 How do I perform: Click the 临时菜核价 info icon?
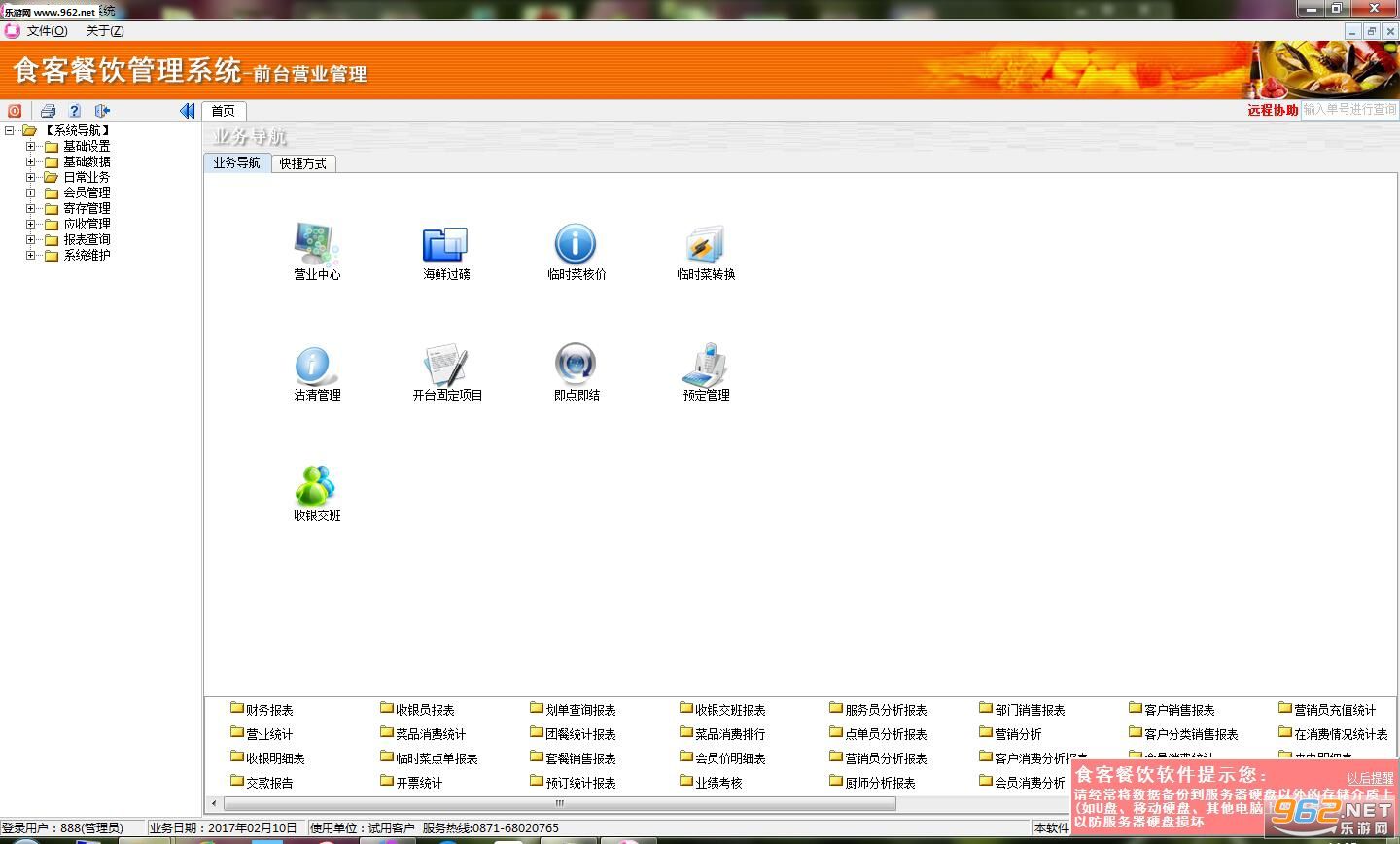coord(576,244)
